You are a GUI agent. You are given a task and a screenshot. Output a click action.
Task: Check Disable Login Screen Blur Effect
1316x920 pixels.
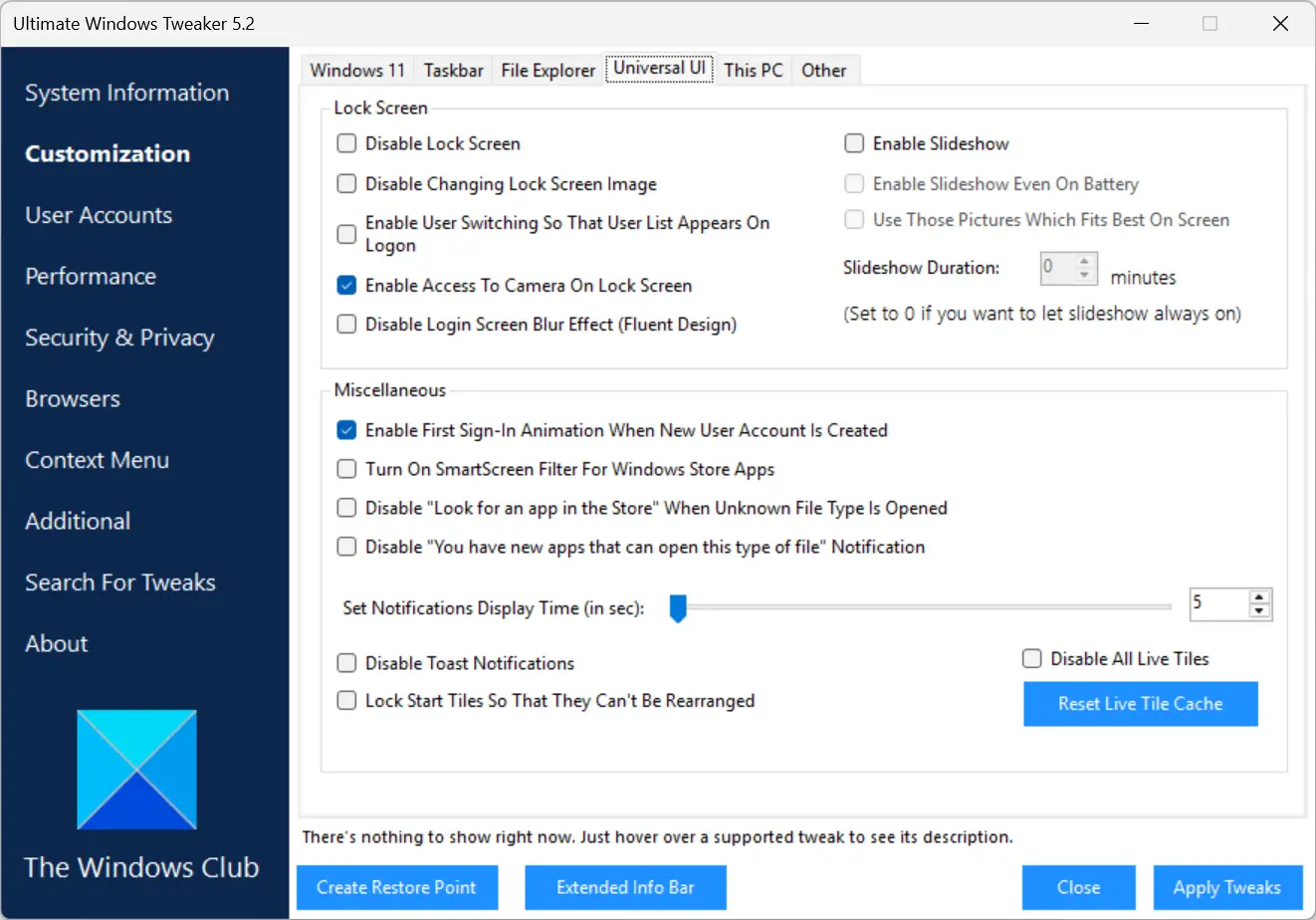(346, 324)
